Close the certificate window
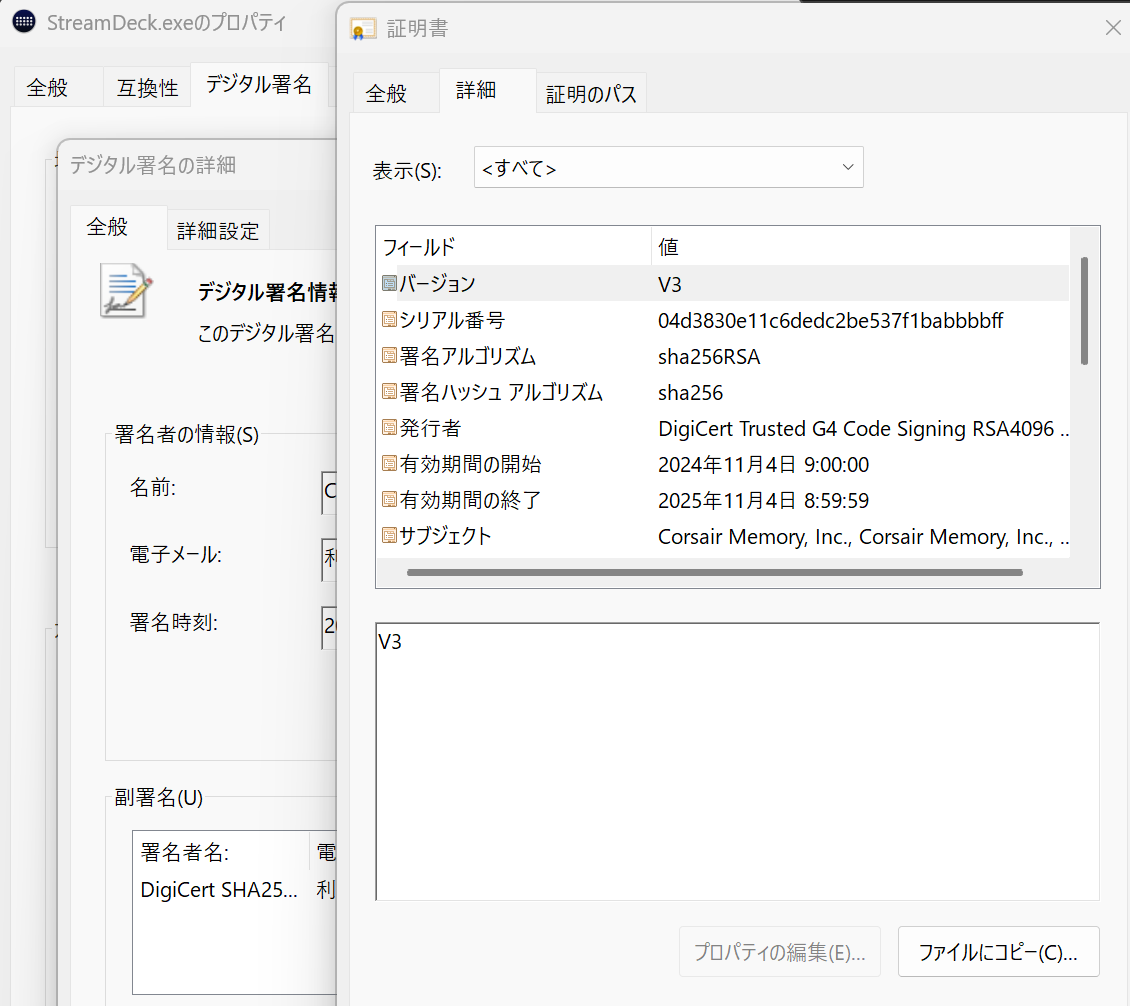The width and height of the screenshot is (1130, 1006). click(x=1113, y=28)
